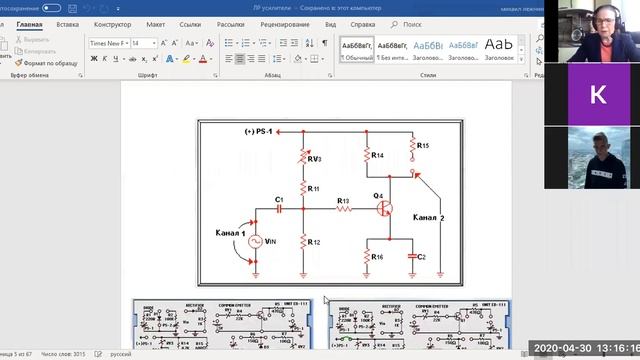Click the Поиск search box
Image resolution: width=640 pixels, height=360 pixels.
point(407,24)
